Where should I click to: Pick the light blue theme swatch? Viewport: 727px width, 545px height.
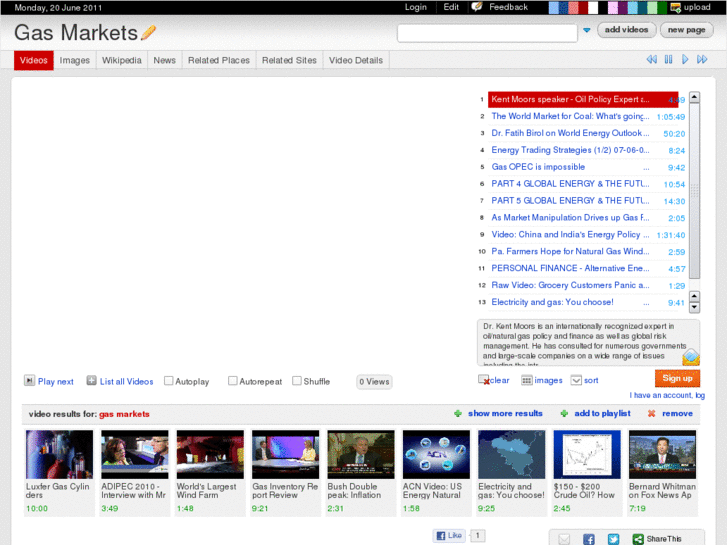[x=553, y=7]
